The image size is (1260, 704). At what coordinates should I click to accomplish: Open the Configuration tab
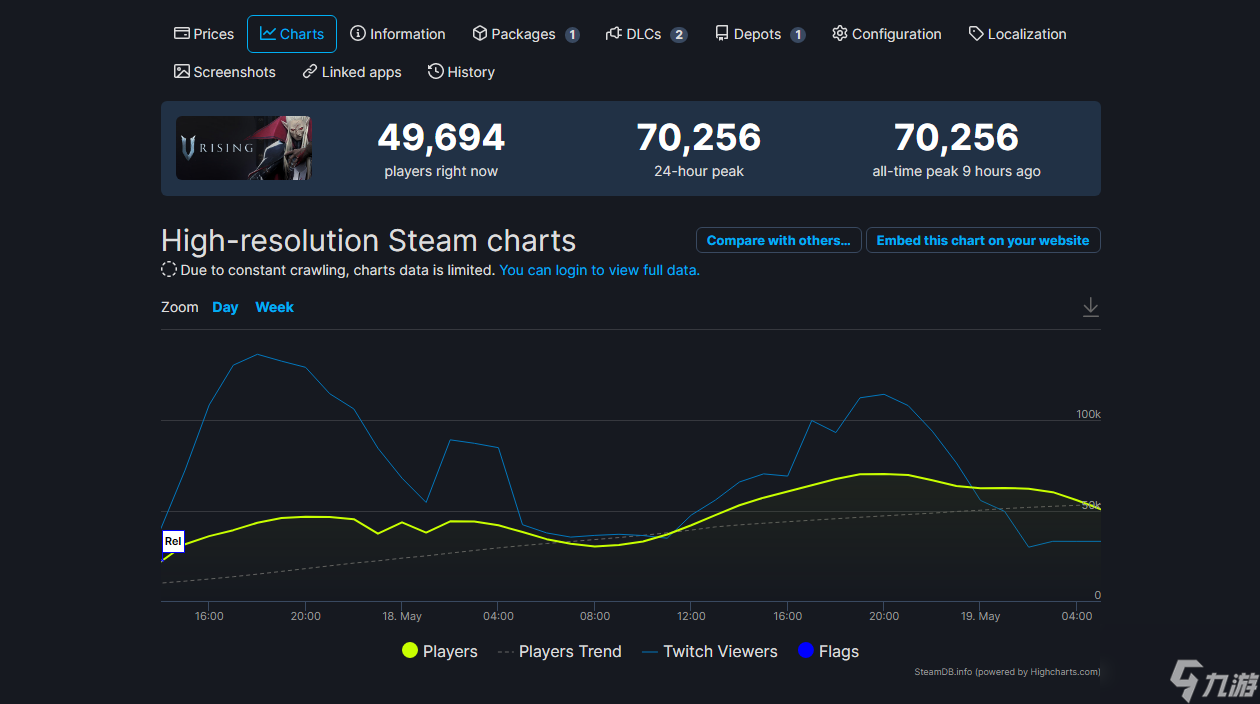(x=887, y=34)
